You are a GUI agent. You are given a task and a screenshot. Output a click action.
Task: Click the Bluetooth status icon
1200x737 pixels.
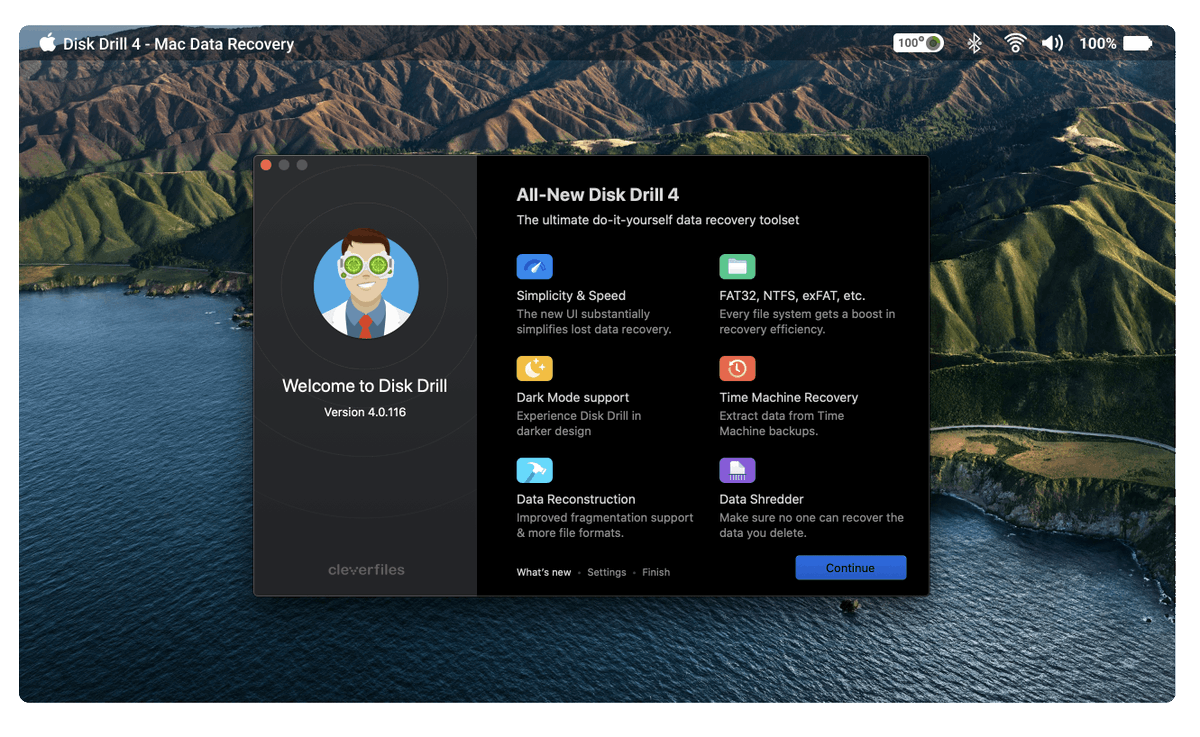(x=974, y=43)
